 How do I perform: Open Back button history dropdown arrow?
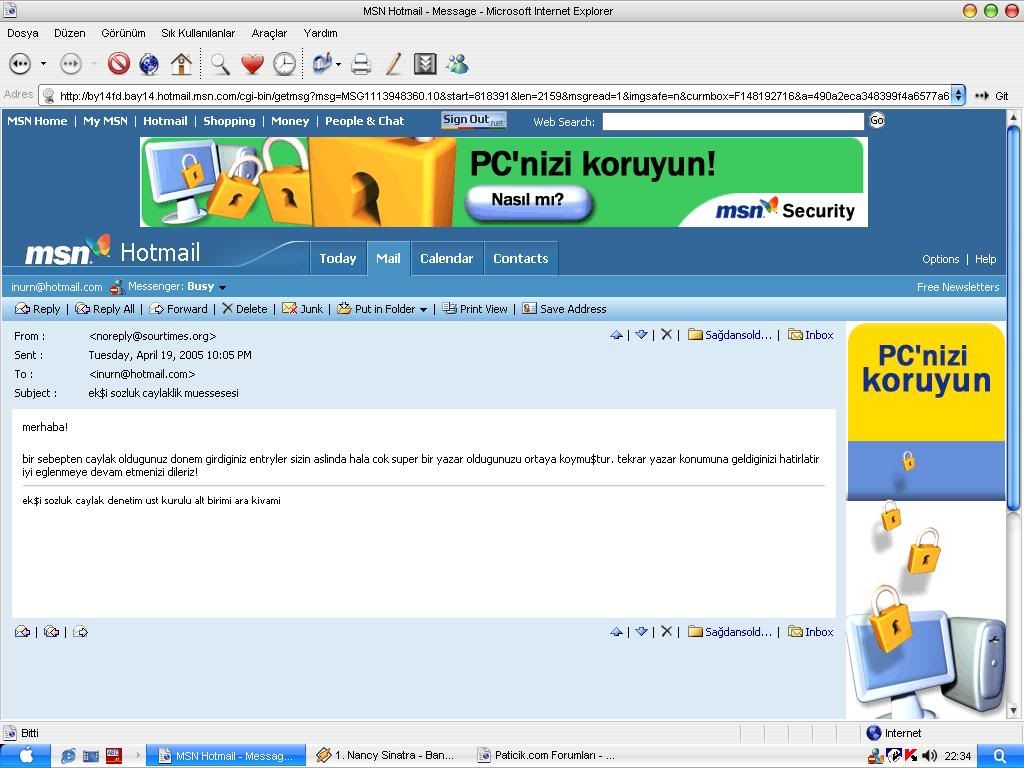point(43,64)
